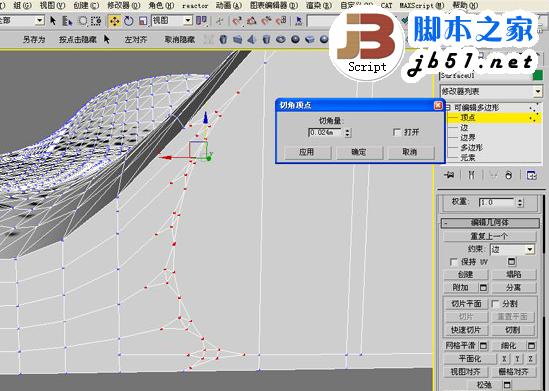Toggle the Percent Snap icon

pyautogui.click(x=266, y=21)
